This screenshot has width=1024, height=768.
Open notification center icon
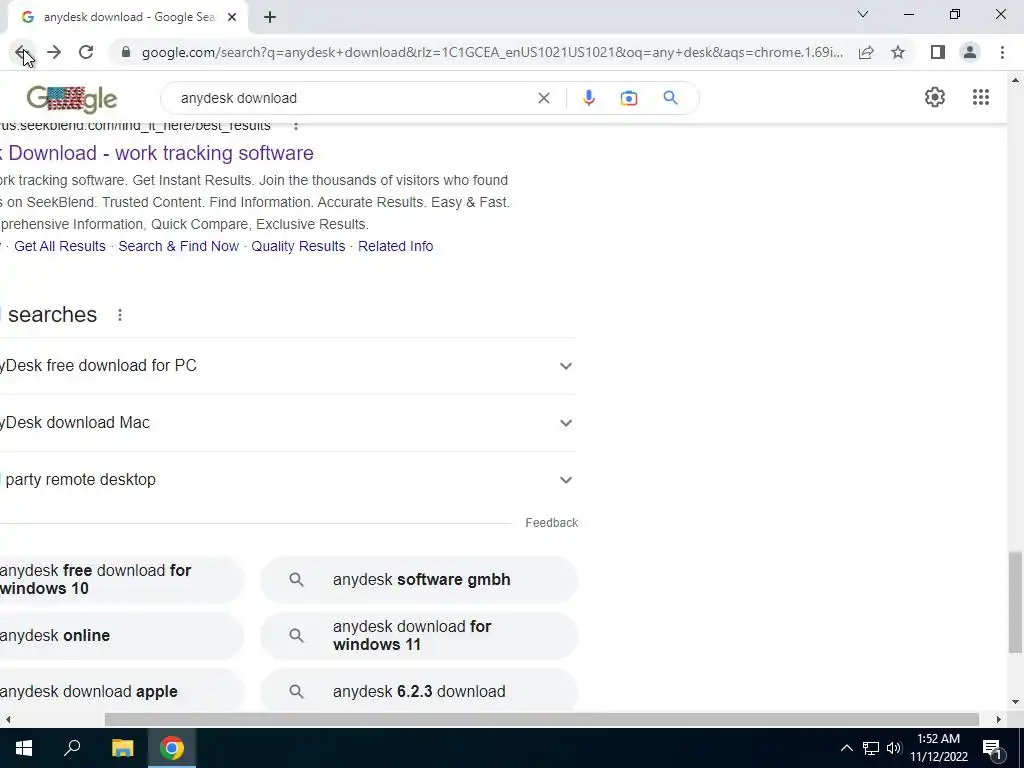point(993,748)
